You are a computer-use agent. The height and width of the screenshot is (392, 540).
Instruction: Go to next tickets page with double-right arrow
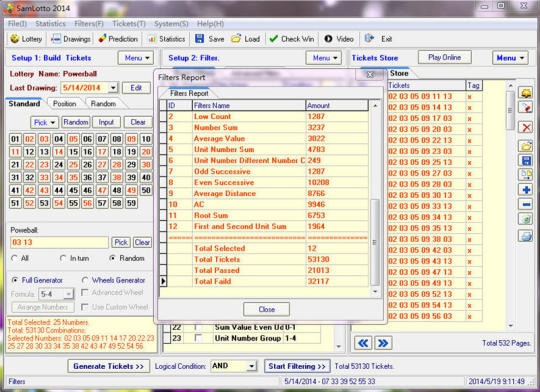pos(383,343)
